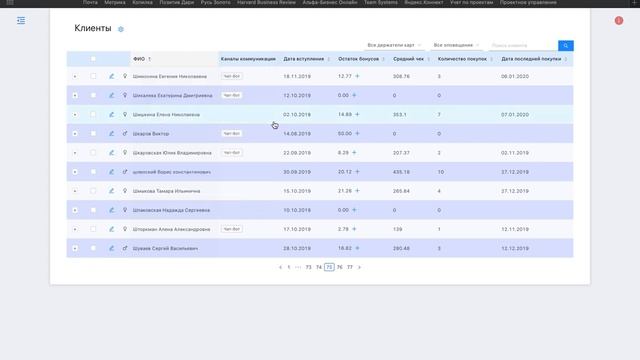Click pencil icon in the 30.09.2019 row
Image resolution: width=640 pixels, height=360 pixels.
click(111, 172)
